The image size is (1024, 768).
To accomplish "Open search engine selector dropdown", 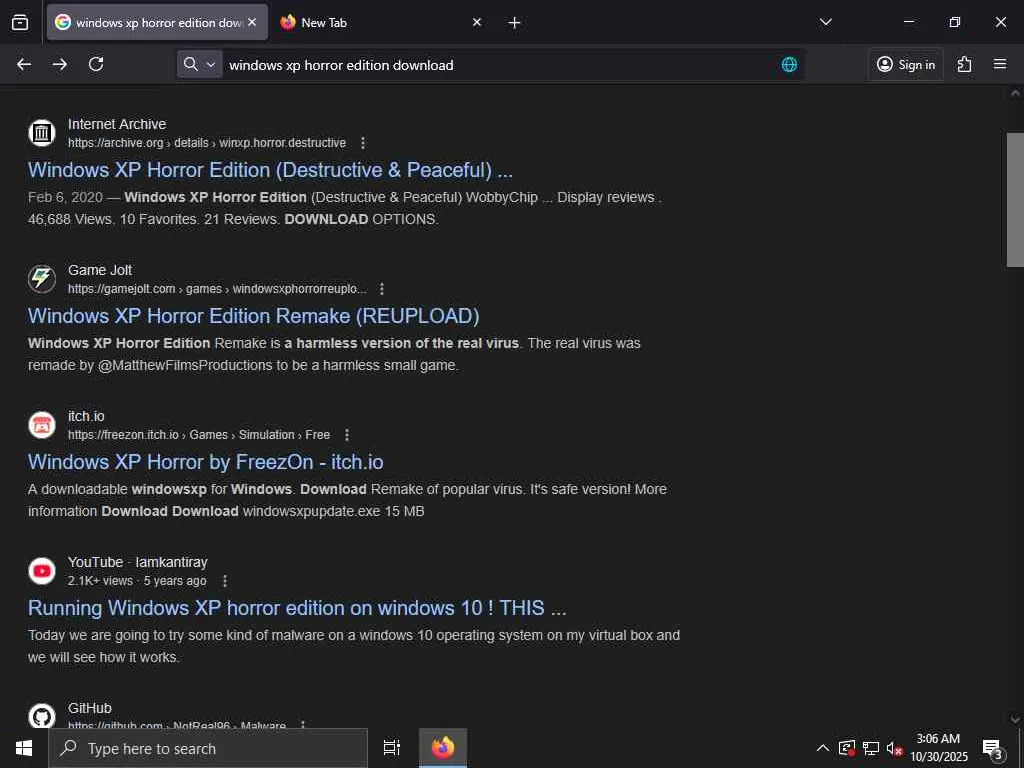I will (x=200, y=64).
